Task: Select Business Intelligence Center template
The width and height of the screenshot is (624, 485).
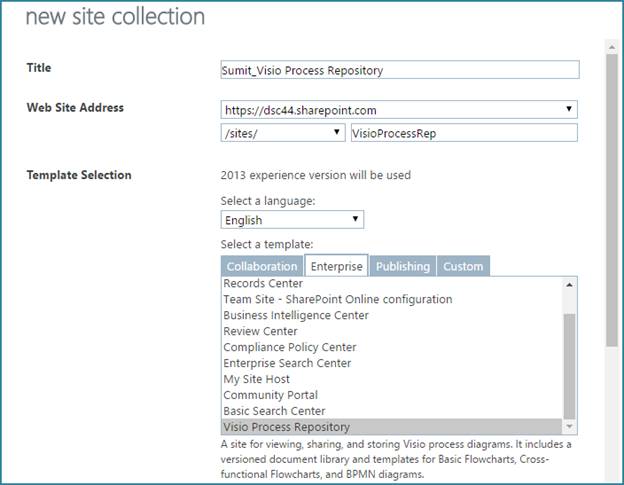Action: point(296,315)
